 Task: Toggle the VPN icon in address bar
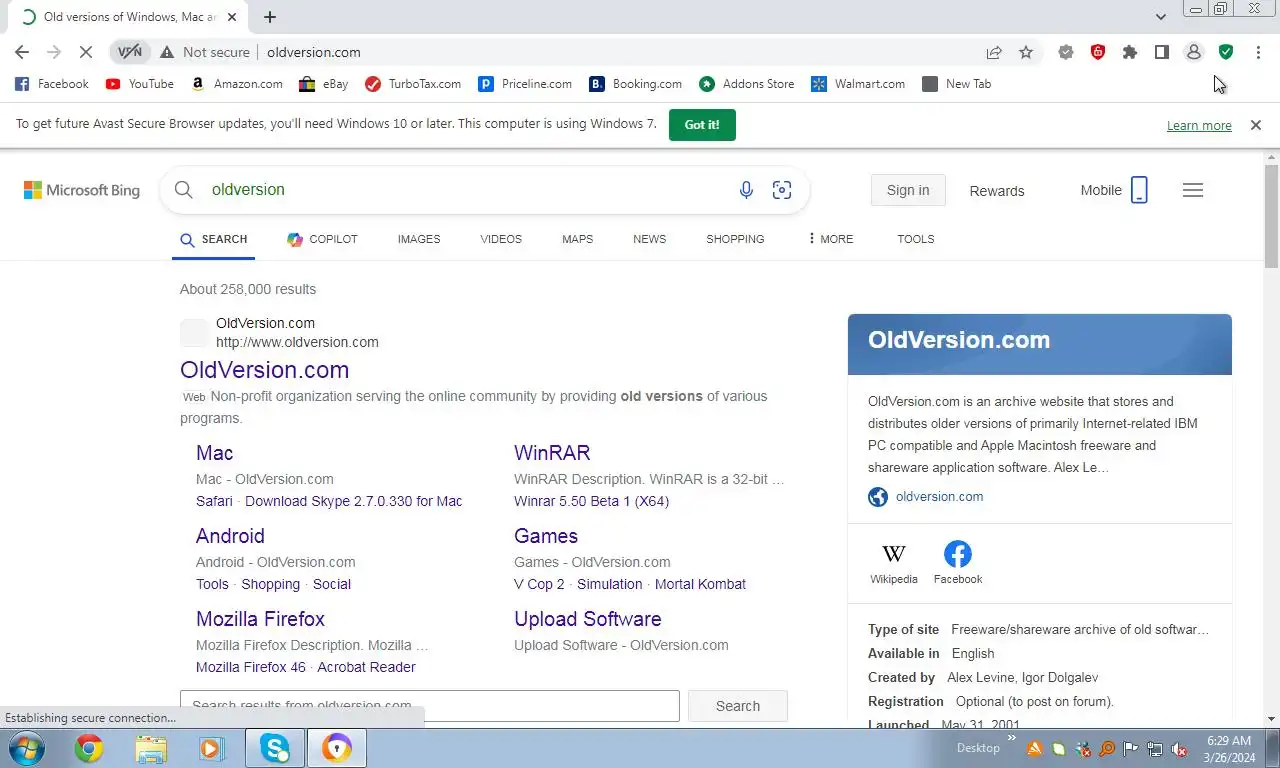click(130, 52)
